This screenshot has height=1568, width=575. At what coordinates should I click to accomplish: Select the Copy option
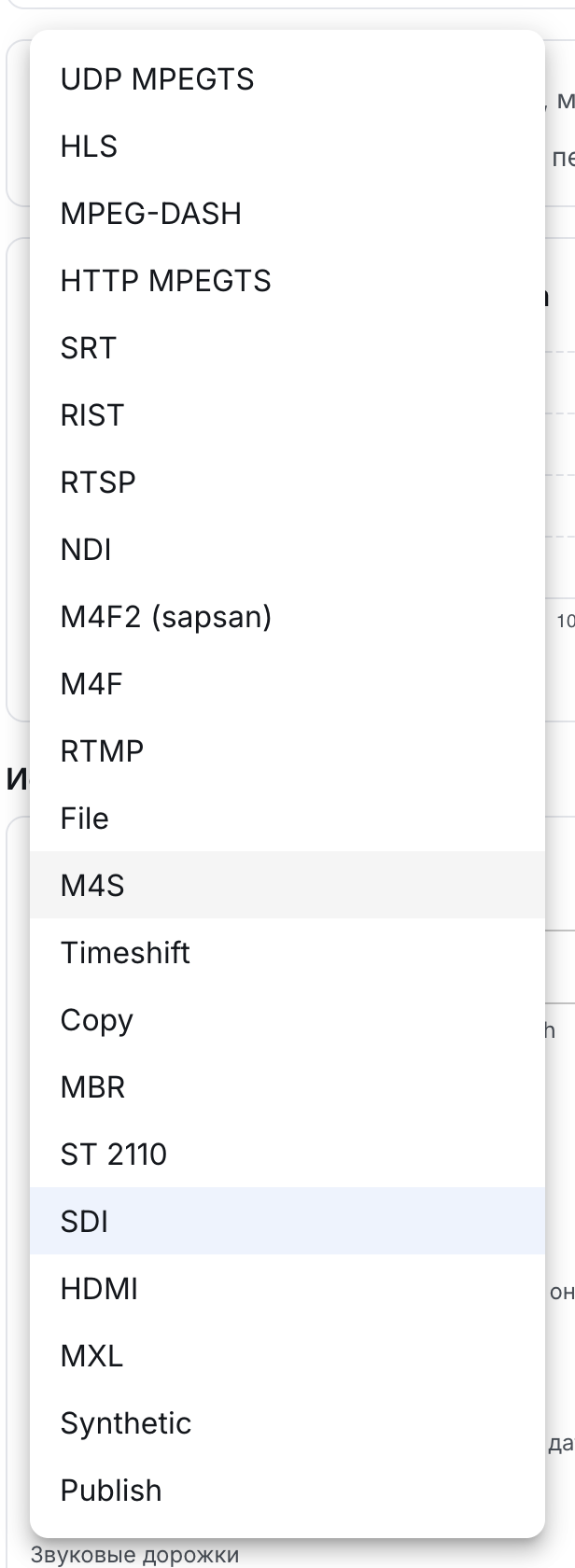click(x=287, y=1020)
